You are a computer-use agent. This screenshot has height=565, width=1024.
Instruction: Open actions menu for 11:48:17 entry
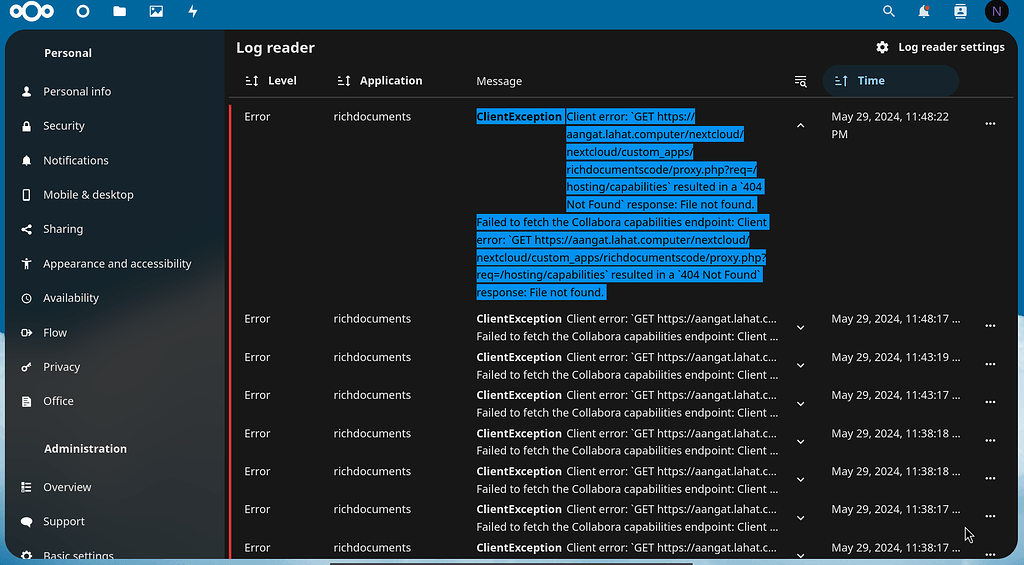990,325
